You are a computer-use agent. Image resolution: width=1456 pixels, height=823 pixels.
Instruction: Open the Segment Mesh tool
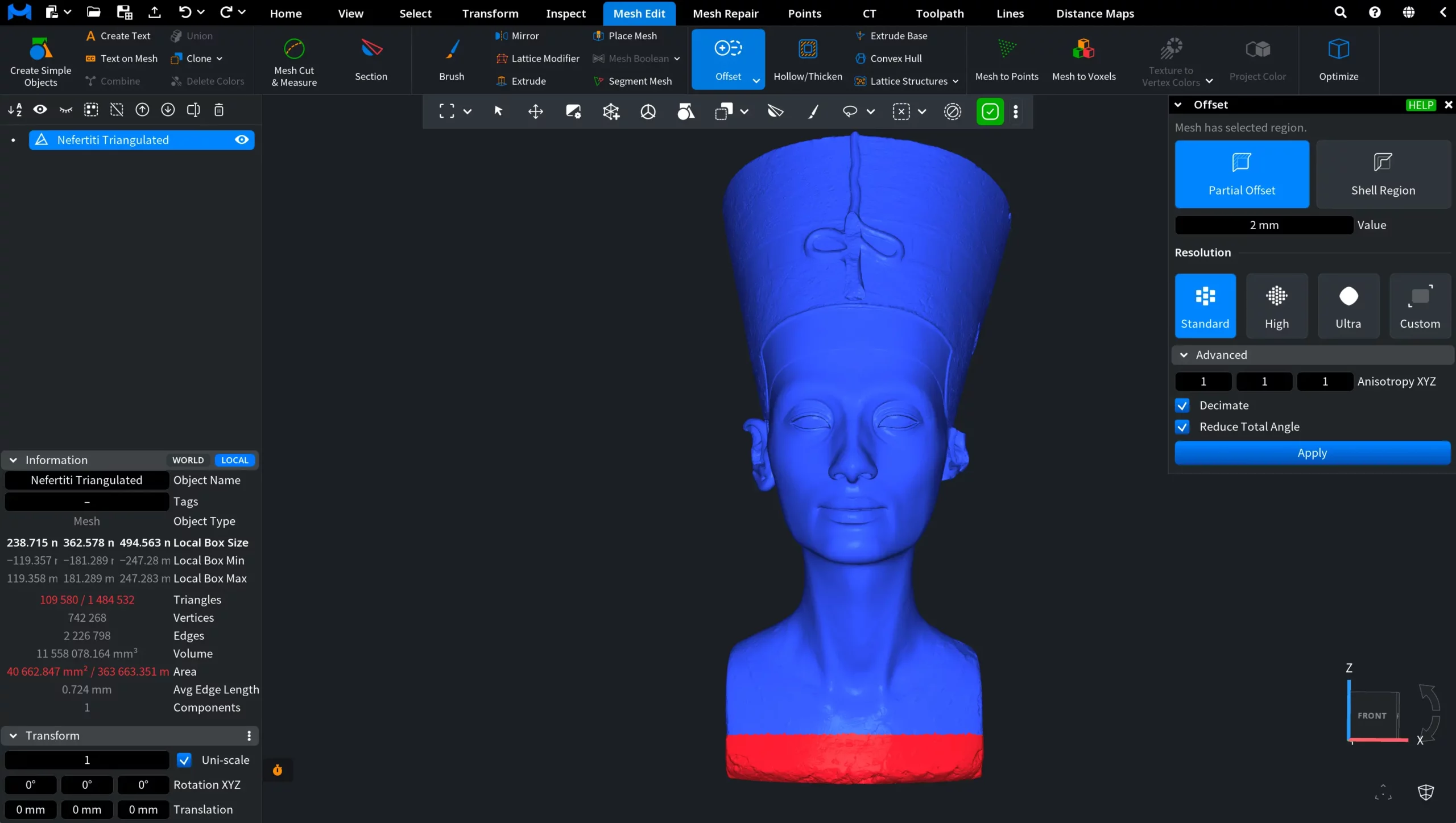pos(632,81)
